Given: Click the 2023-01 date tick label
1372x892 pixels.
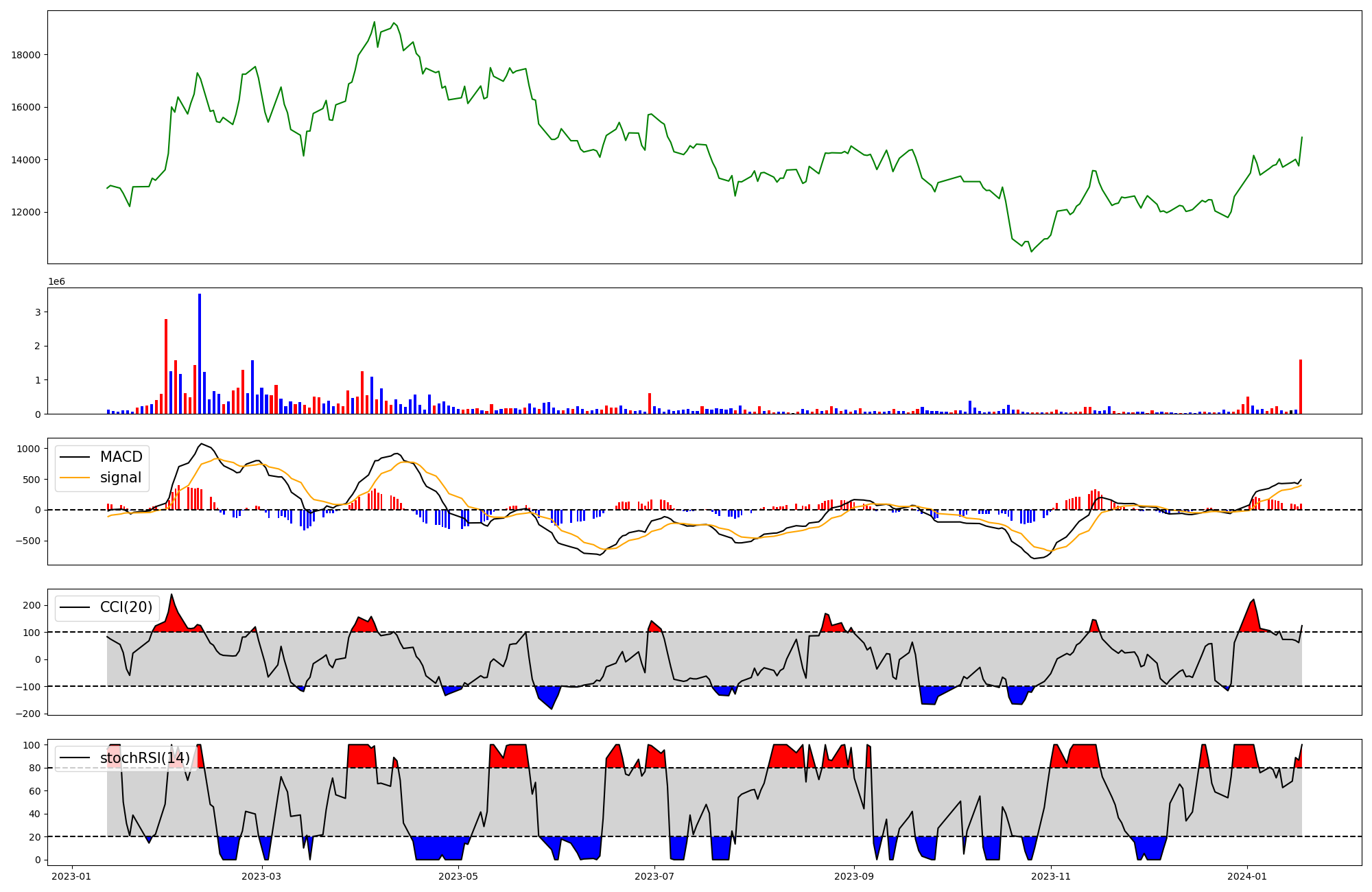Looking at the screenshot, I should [71, 876].
